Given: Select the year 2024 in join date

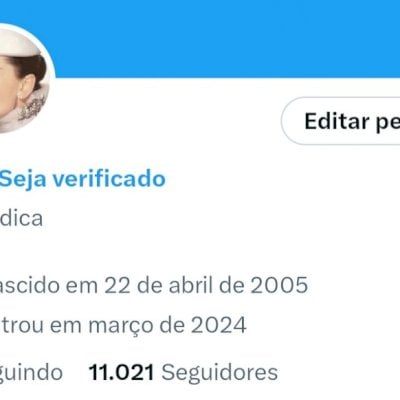Looking at the screenshot, I should coord(218,325).
